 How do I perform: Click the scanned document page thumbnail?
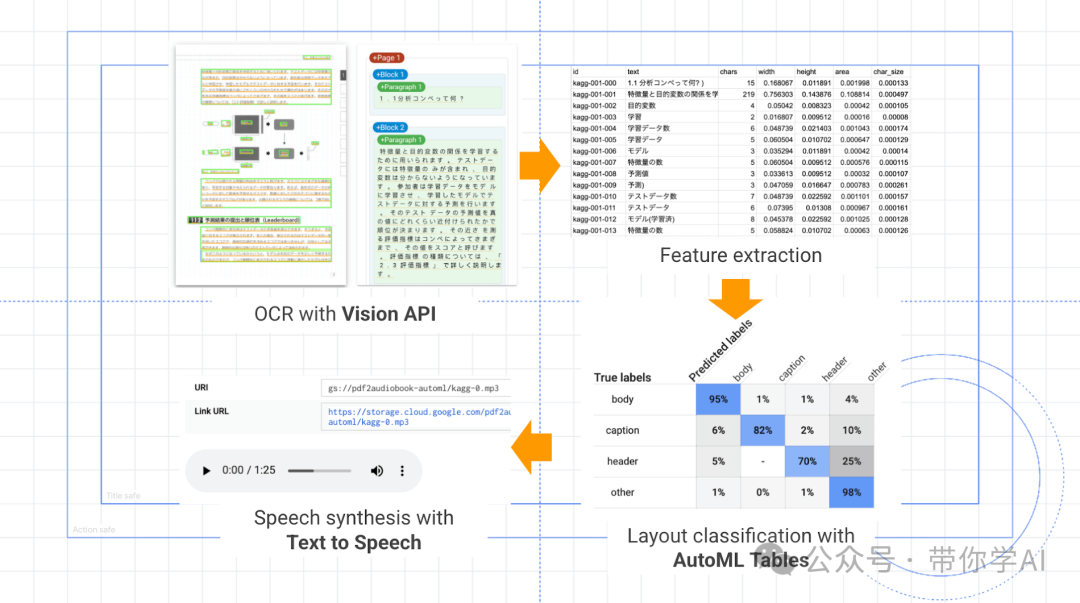point(261,165)
